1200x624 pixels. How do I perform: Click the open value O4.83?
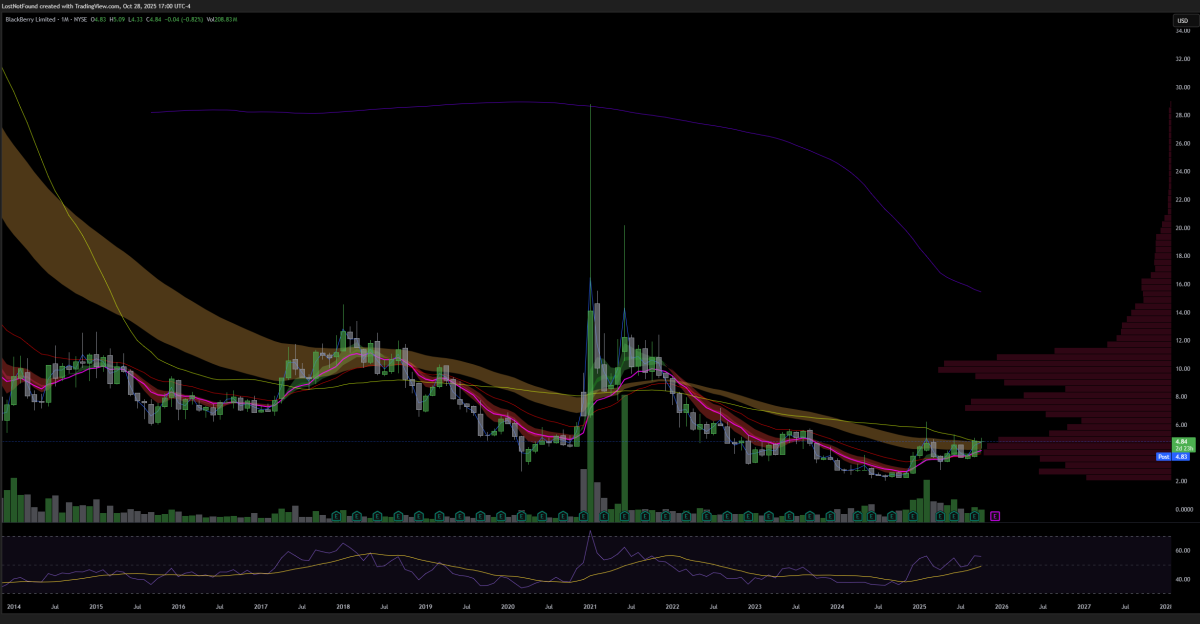click(x=99, y=20)
